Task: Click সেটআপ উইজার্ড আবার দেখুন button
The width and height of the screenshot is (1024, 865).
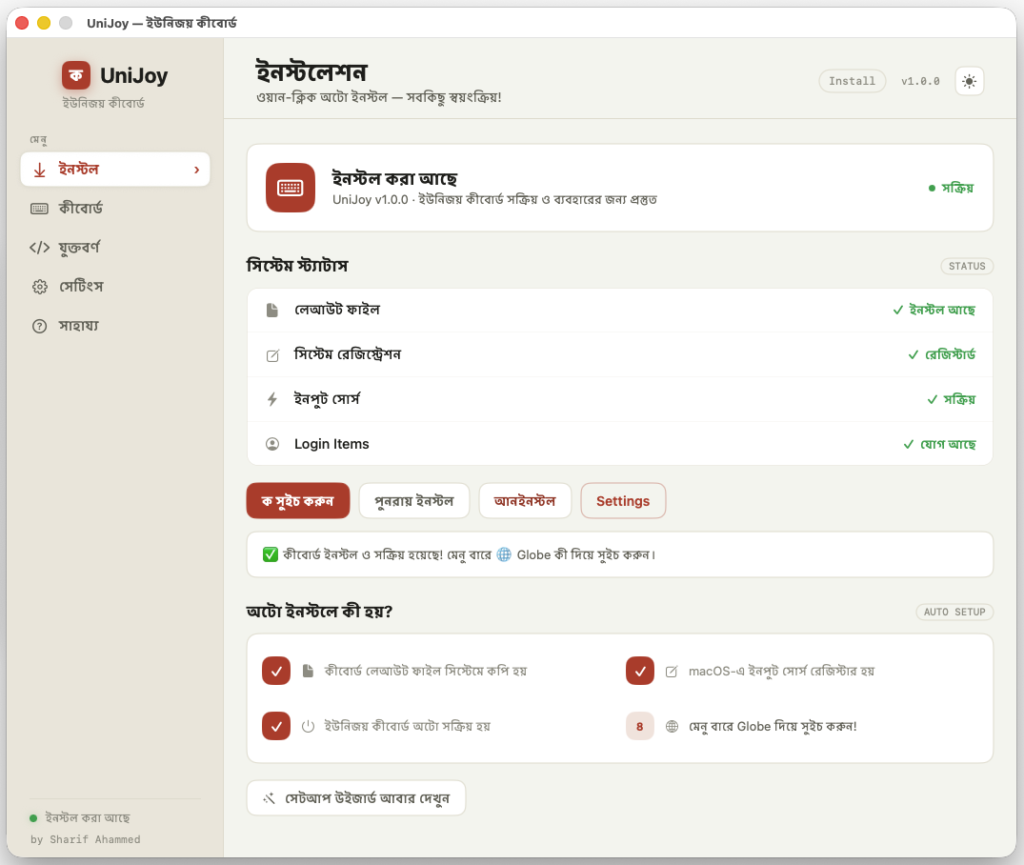Action: tap(357, 798)
